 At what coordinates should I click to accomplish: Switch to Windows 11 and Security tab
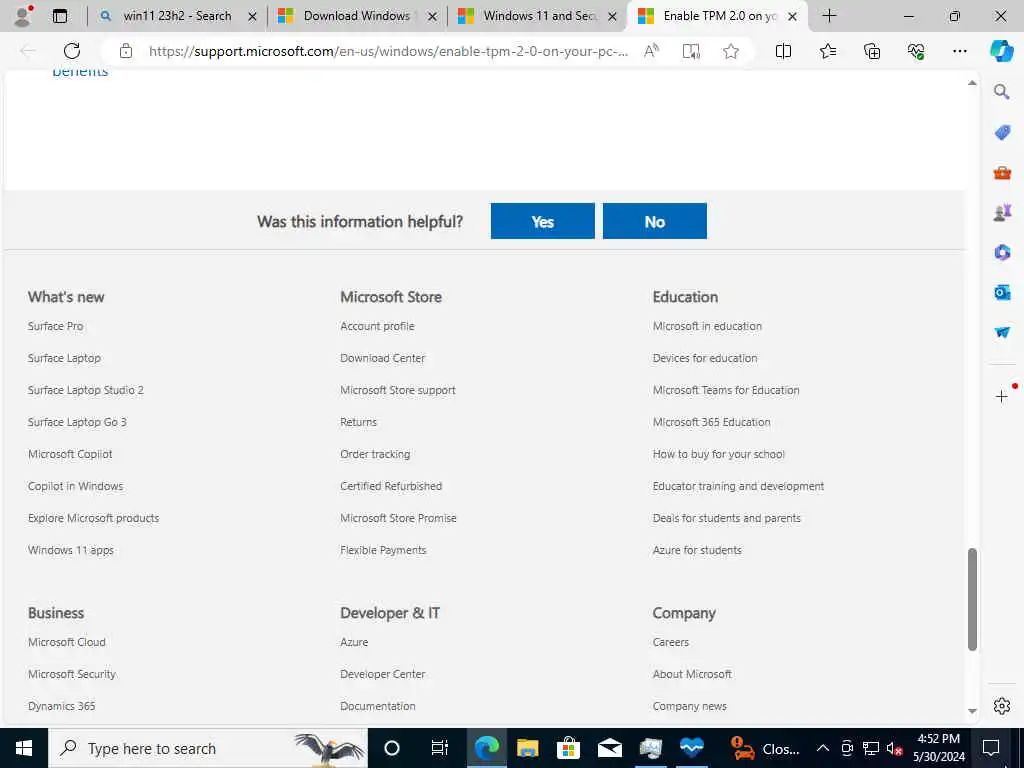pos(537,16)
